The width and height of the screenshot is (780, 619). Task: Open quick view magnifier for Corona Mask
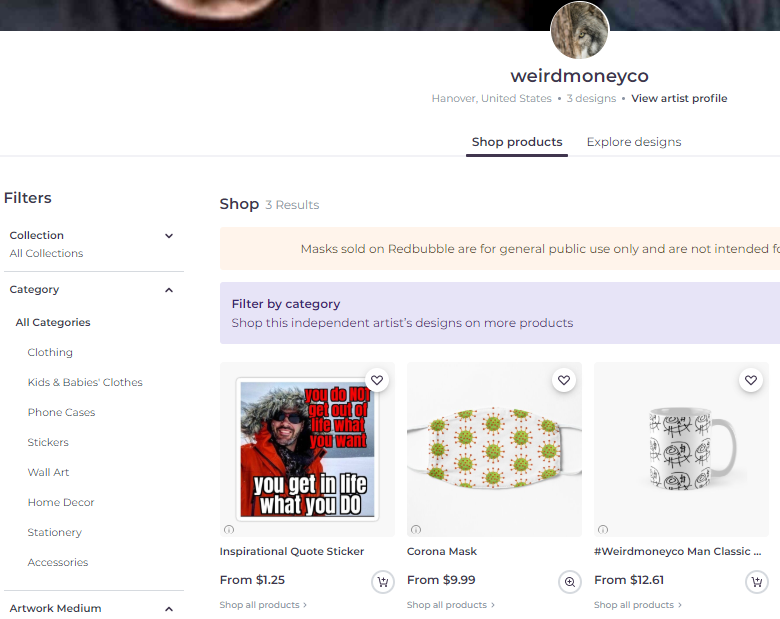(x=570, y=582)
